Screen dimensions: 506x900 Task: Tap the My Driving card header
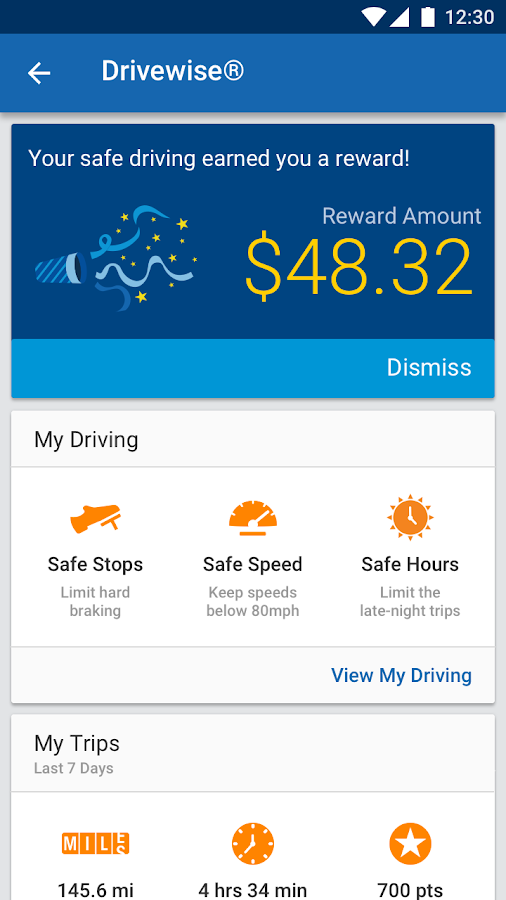point(253,439)
